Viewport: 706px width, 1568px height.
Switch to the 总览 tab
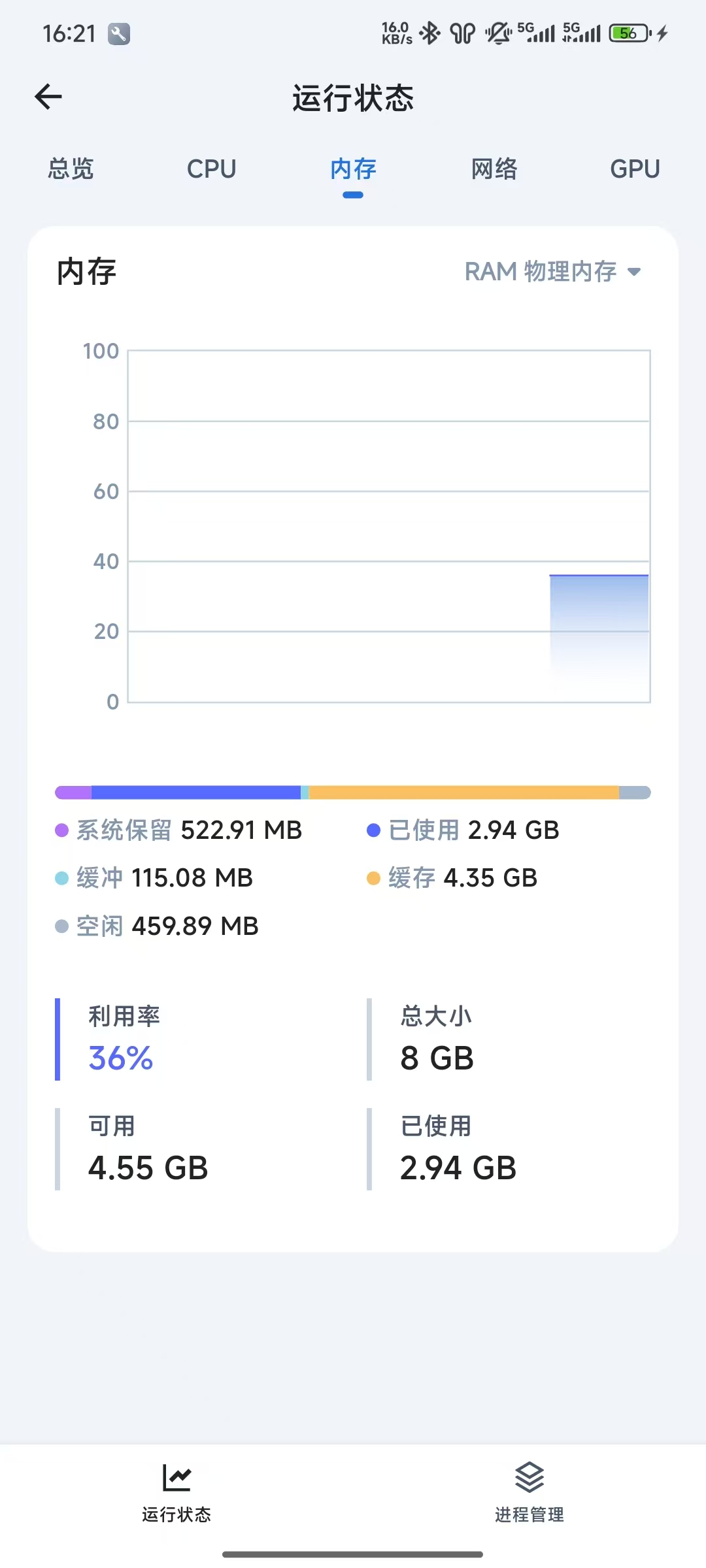pos(71,169)
